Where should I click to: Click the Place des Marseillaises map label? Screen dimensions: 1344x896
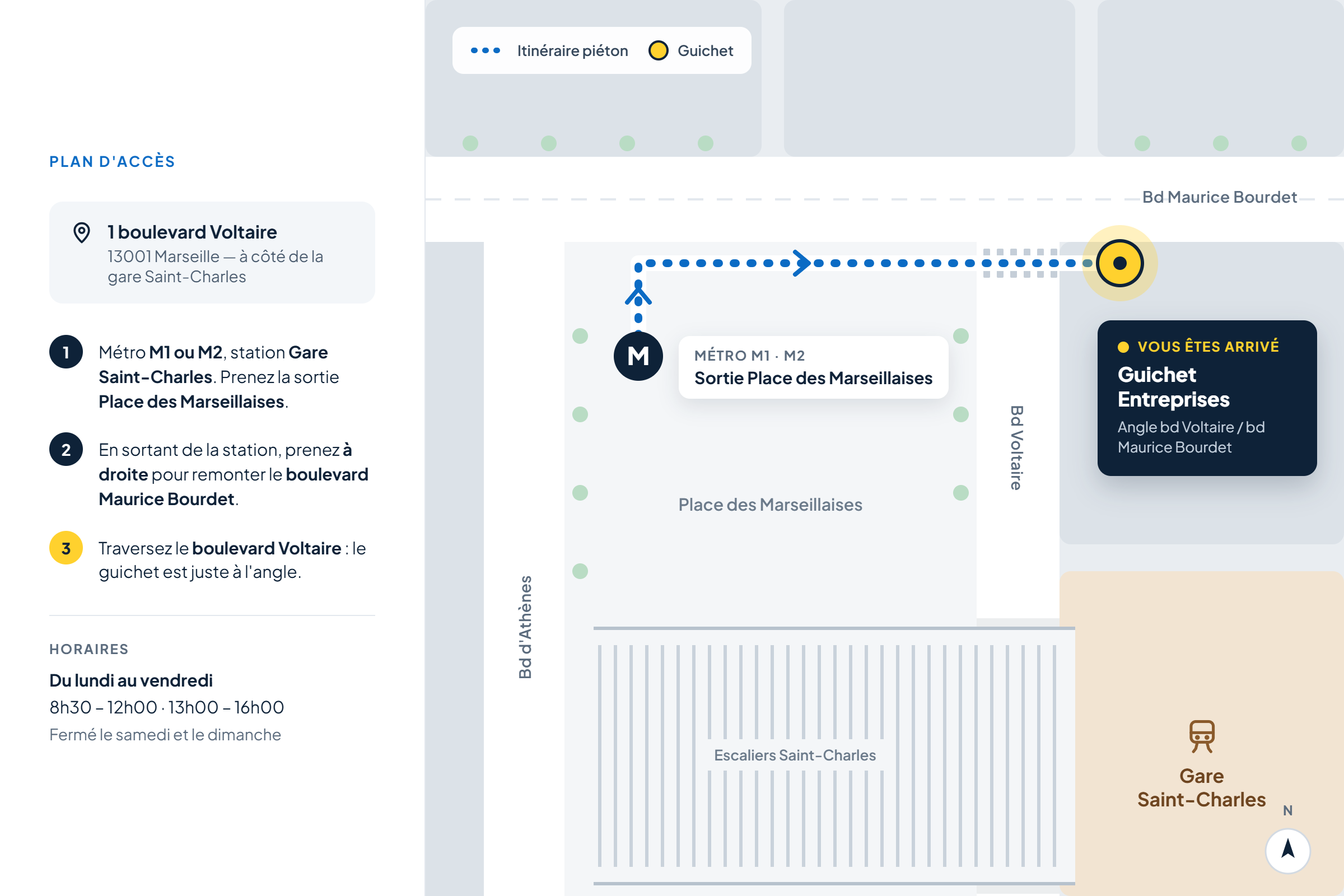[x=771, y=505]
